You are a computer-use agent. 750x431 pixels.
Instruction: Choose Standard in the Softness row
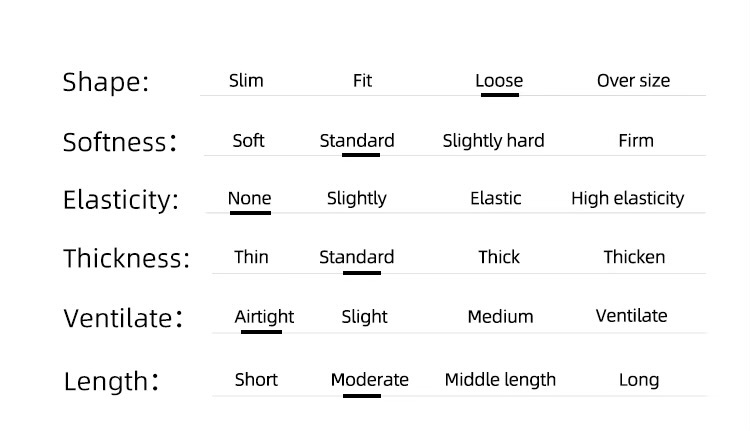[x=357, y=140]
